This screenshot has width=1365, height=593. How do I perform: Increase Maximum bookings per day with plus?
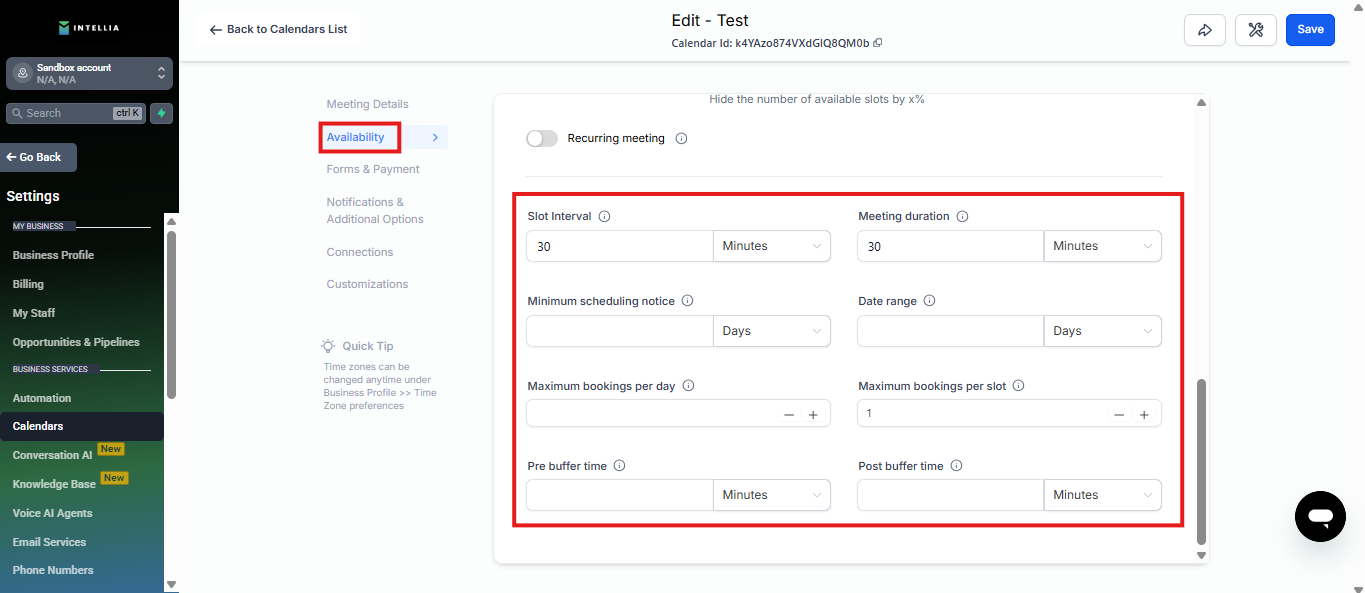coord(813,414)
